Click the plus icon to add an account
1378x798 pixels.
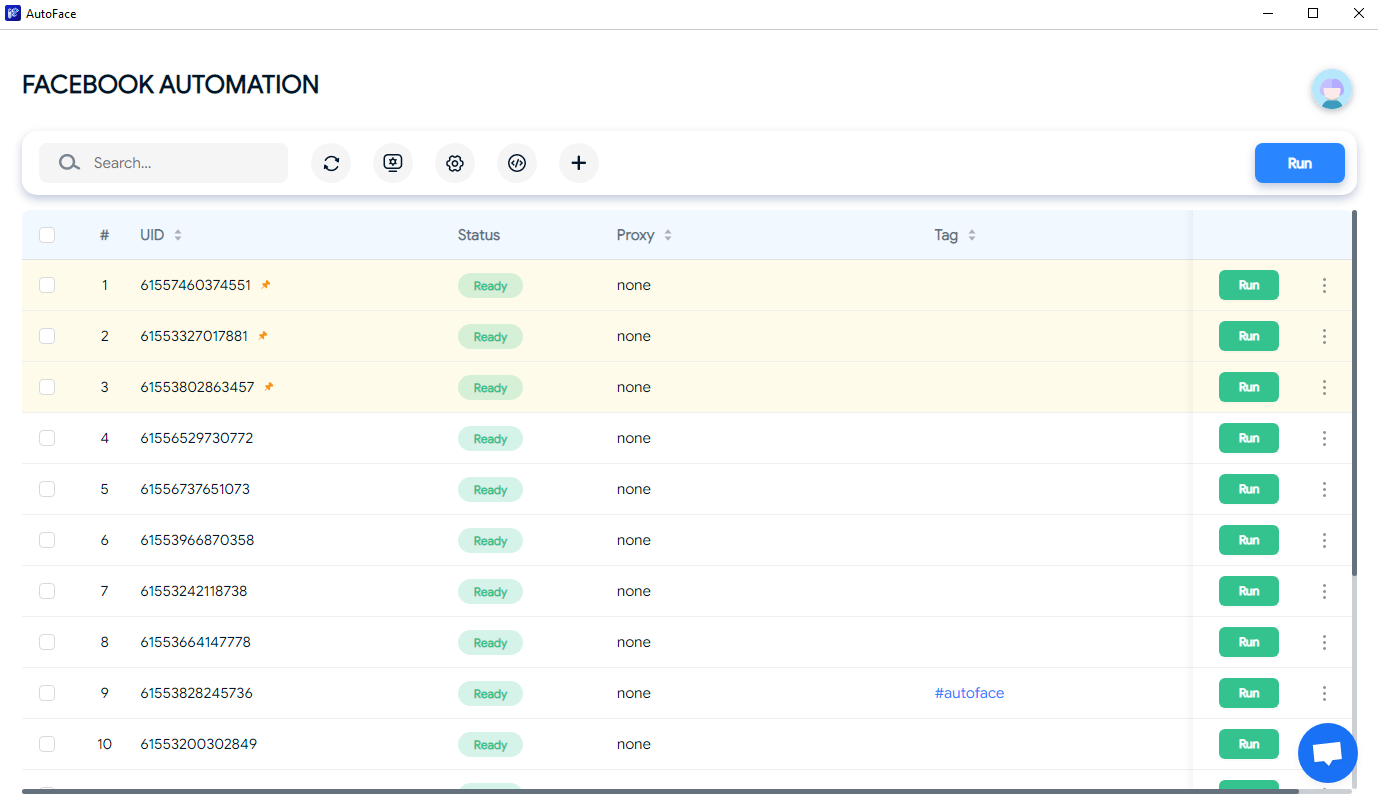point(579,163)
